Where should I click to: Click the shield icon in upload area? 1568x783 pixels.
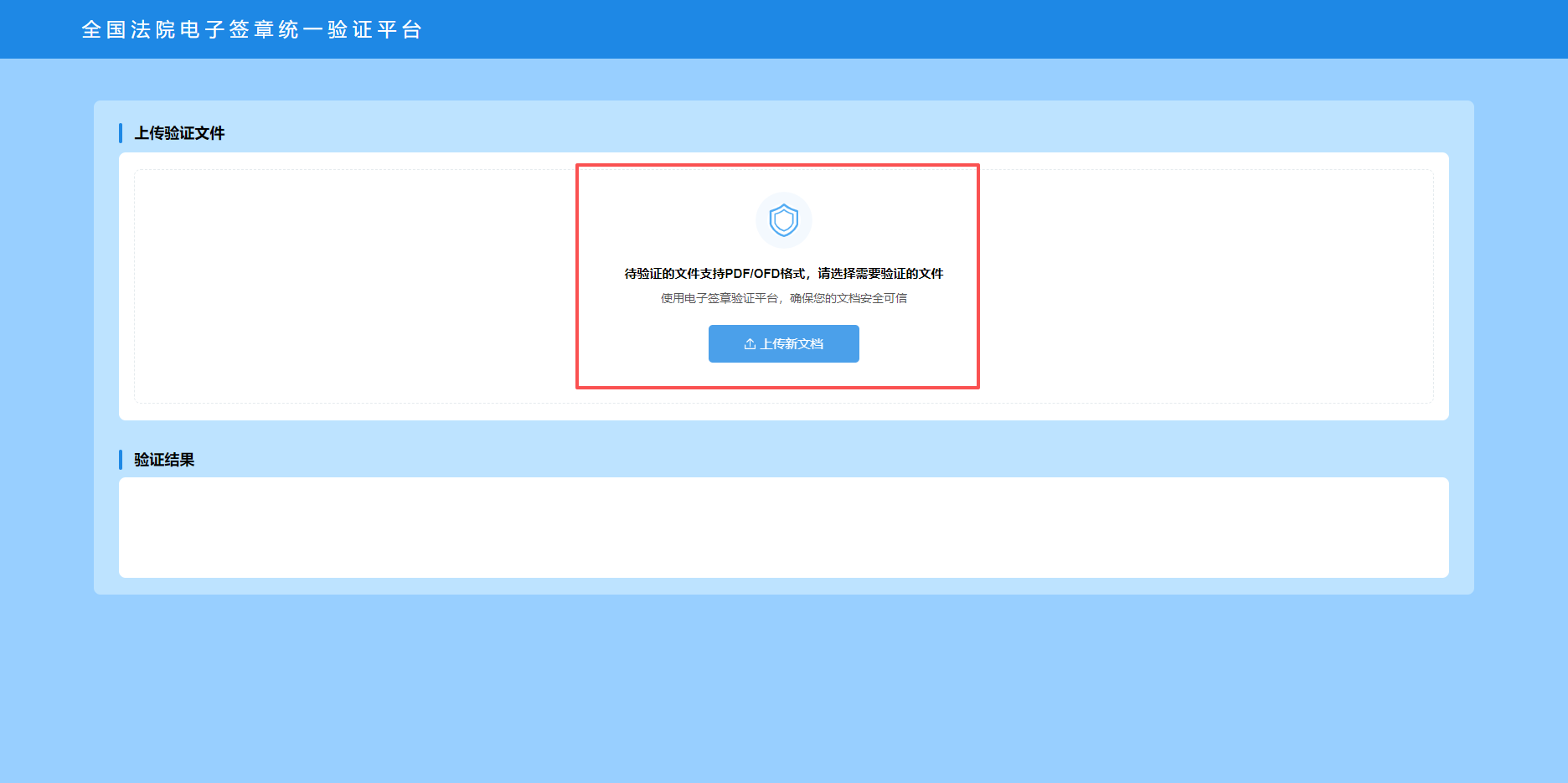click(783, 220)
